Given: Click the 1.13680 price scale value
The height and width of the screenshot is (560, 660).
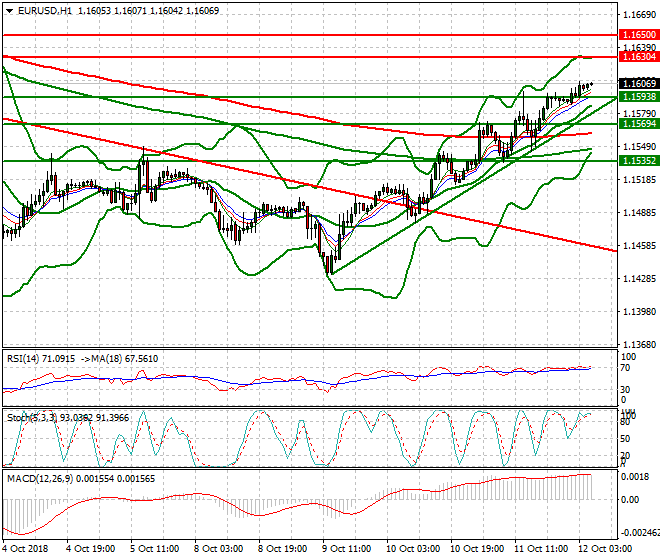Looking at the screenshot, I should [639, 344].
